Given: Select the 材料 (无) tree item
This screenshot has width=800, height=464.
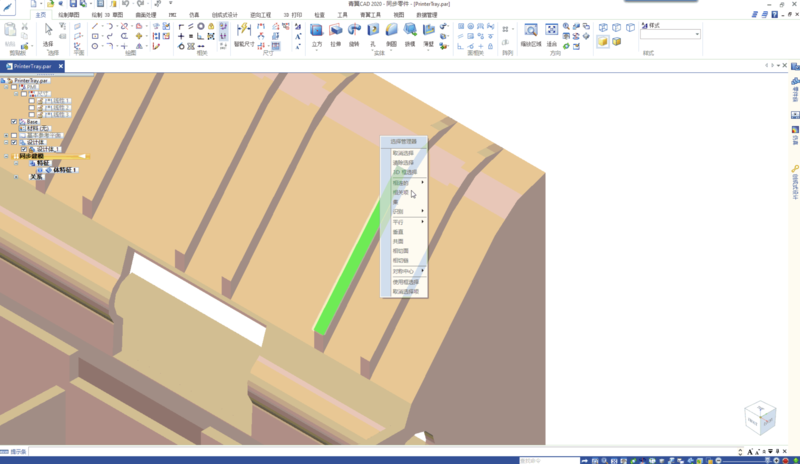Looking at the screenshot, I should pos(35,129).
